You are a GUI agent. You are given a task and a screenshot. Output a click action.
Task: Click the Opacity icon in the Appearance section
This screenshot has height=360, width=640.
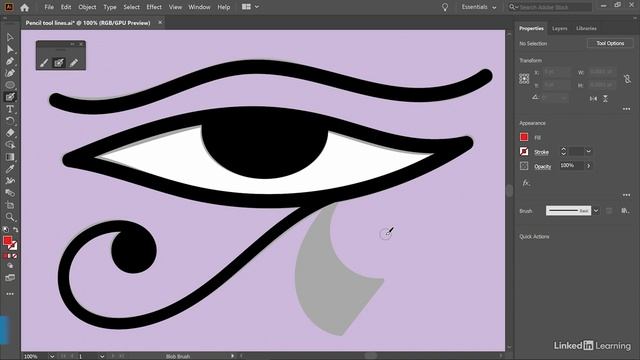[524, 166]
